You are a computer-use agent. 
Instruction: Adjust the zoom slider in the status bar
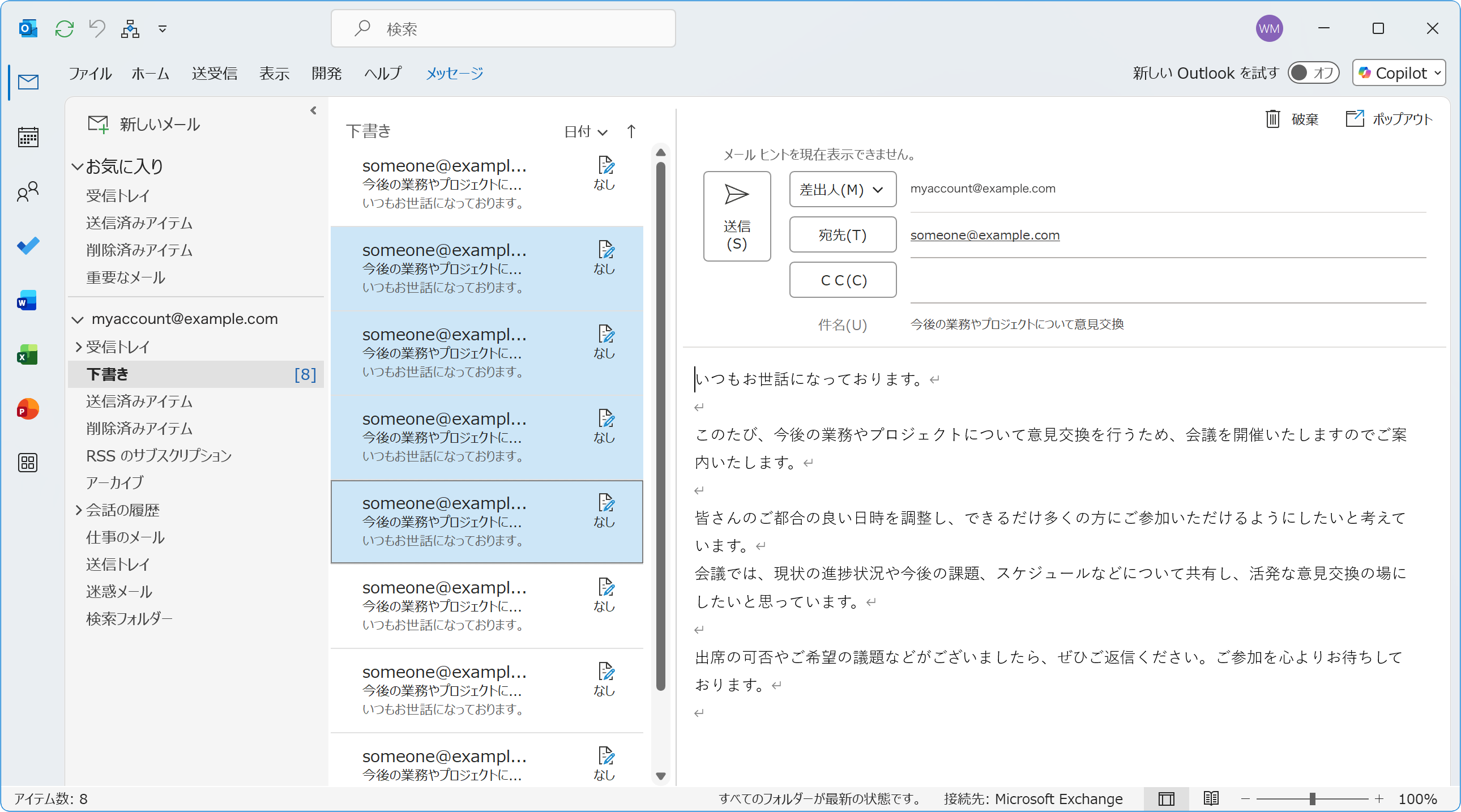click(x=1312, y=800)
